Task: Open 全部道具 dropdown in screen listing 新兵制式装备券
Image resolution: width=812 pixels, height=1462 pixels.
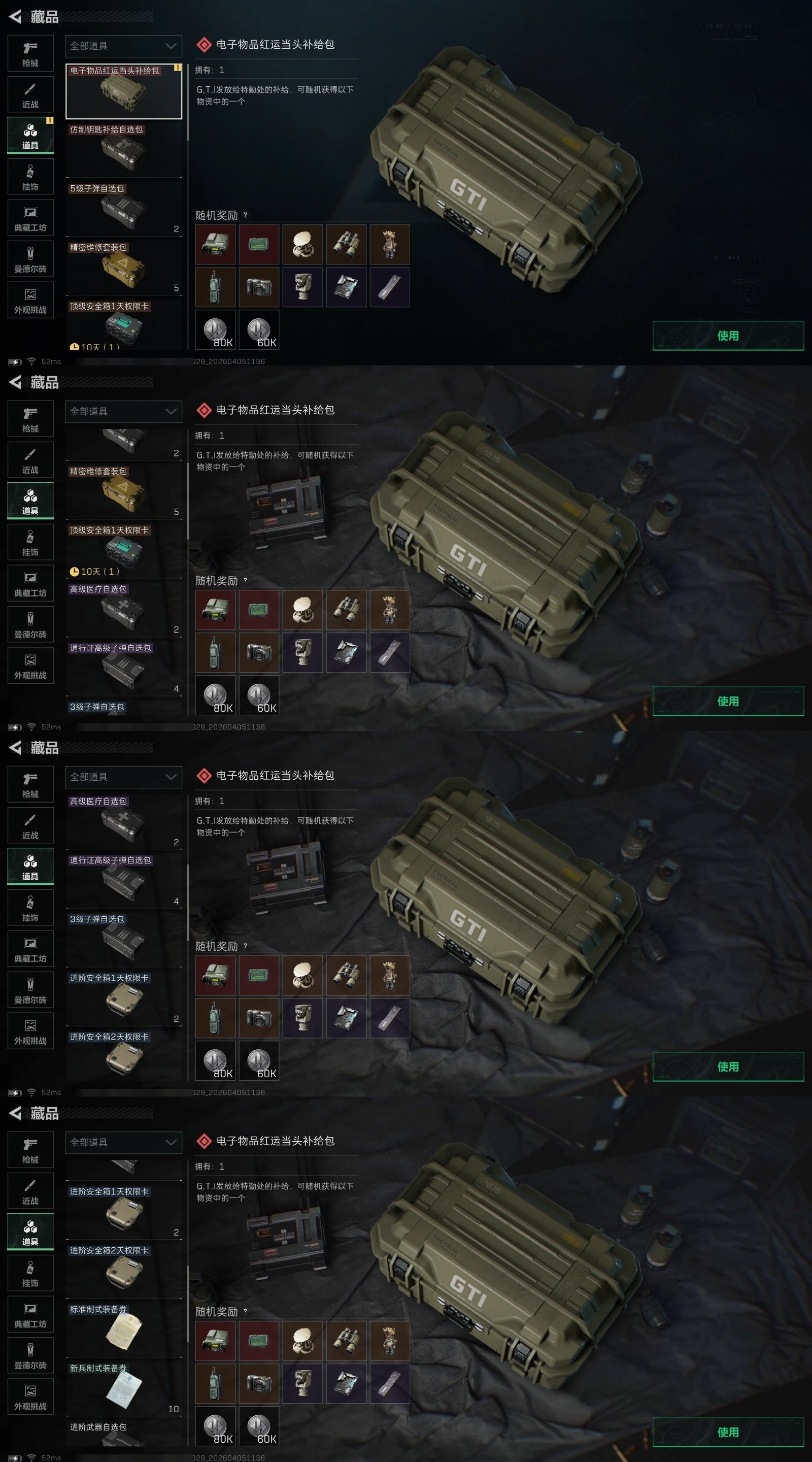Action: tap(124, 1143)
